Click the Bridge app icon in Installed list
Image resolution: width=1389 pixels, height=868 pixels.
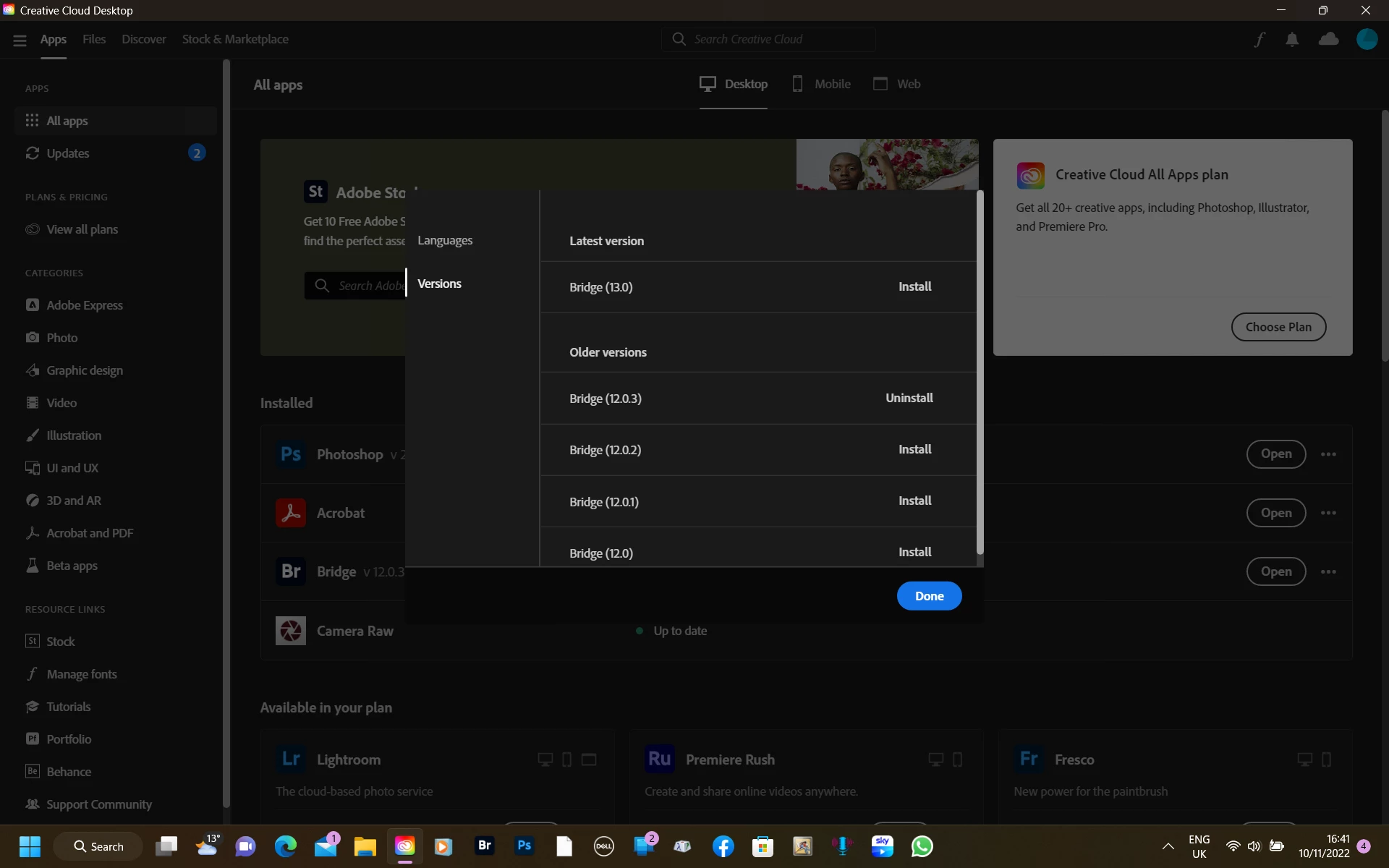291,571
